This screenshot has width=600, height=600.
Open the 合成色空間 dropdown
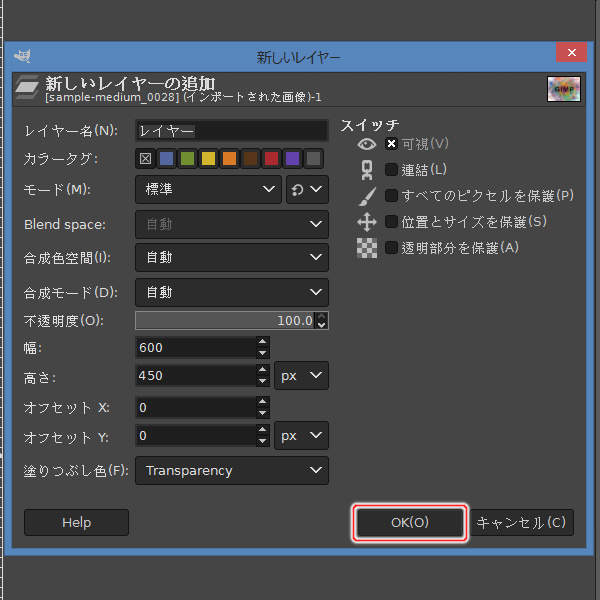pyautogui.click(x=232, y=257)
